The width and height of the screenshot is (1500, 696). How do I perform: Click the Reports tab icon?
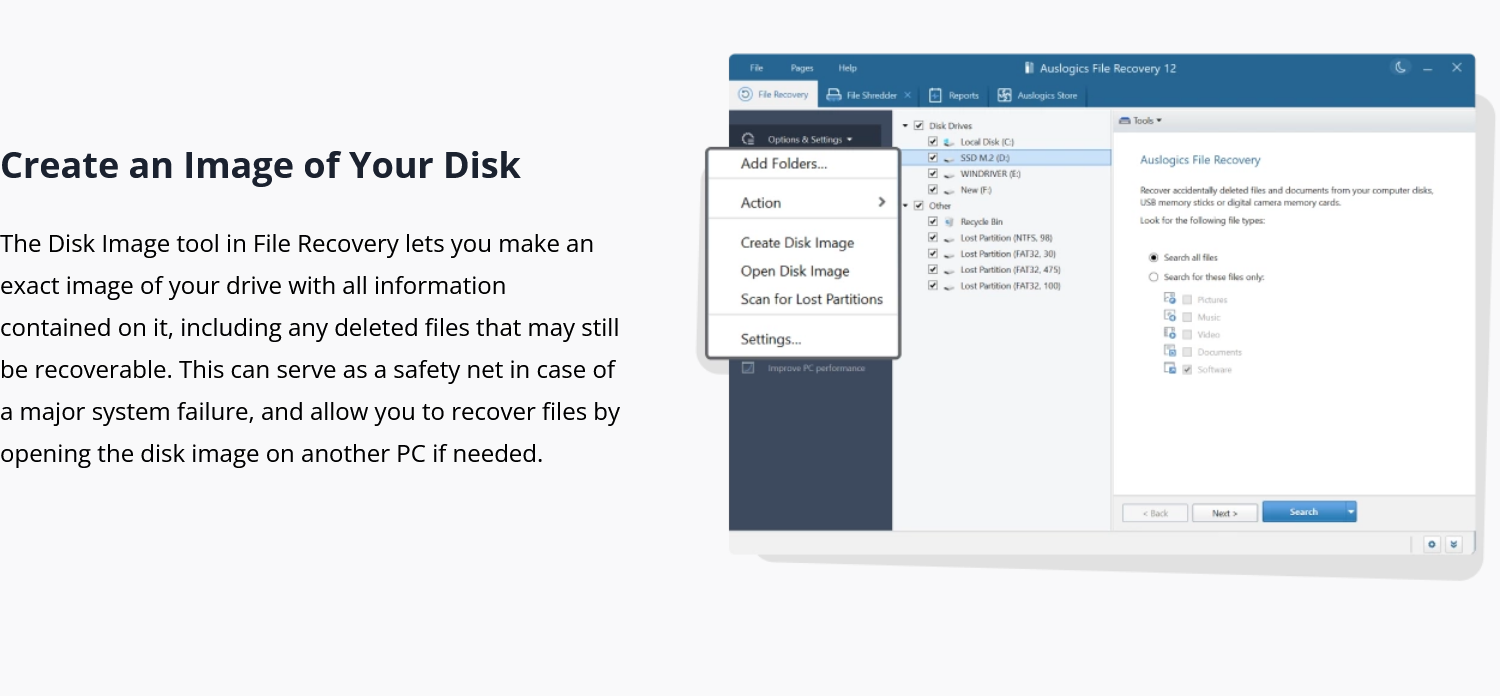934,95
